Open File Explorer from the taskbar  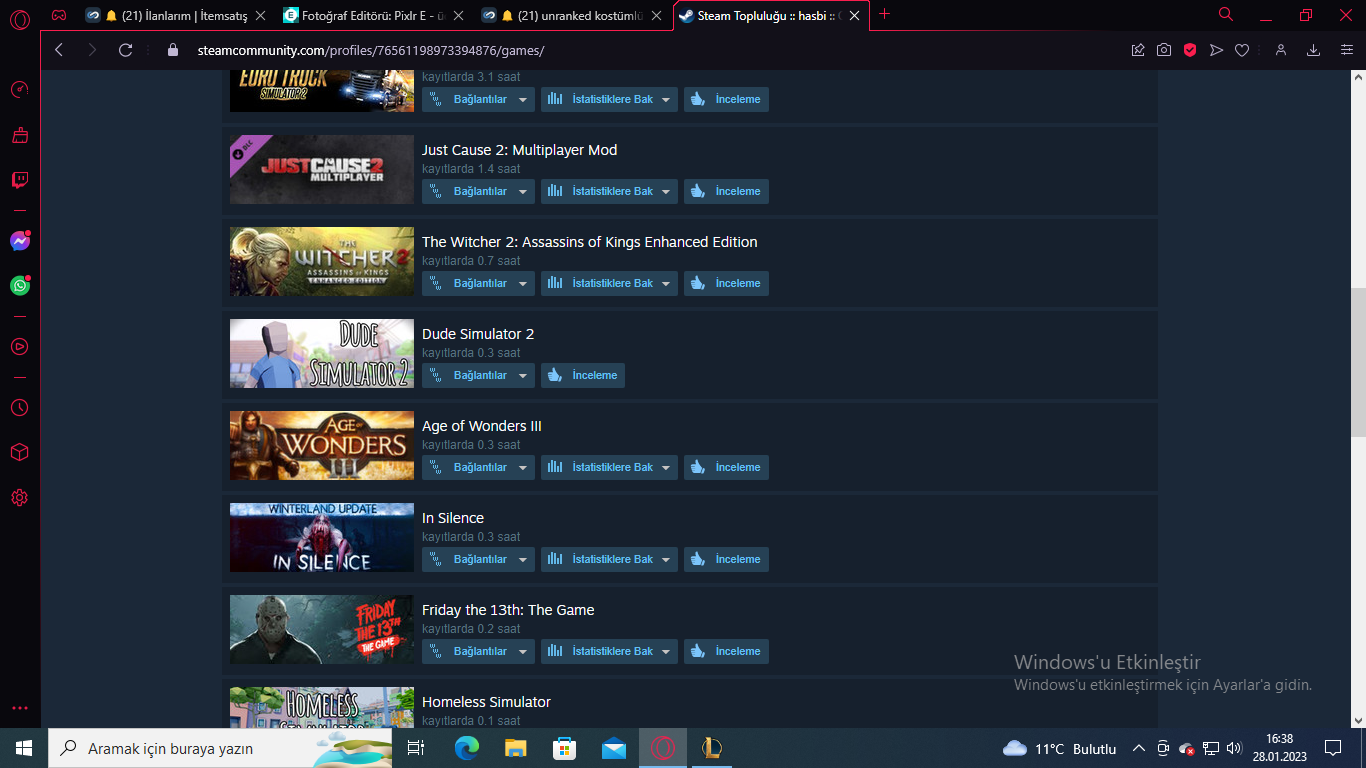pos(516,748)
